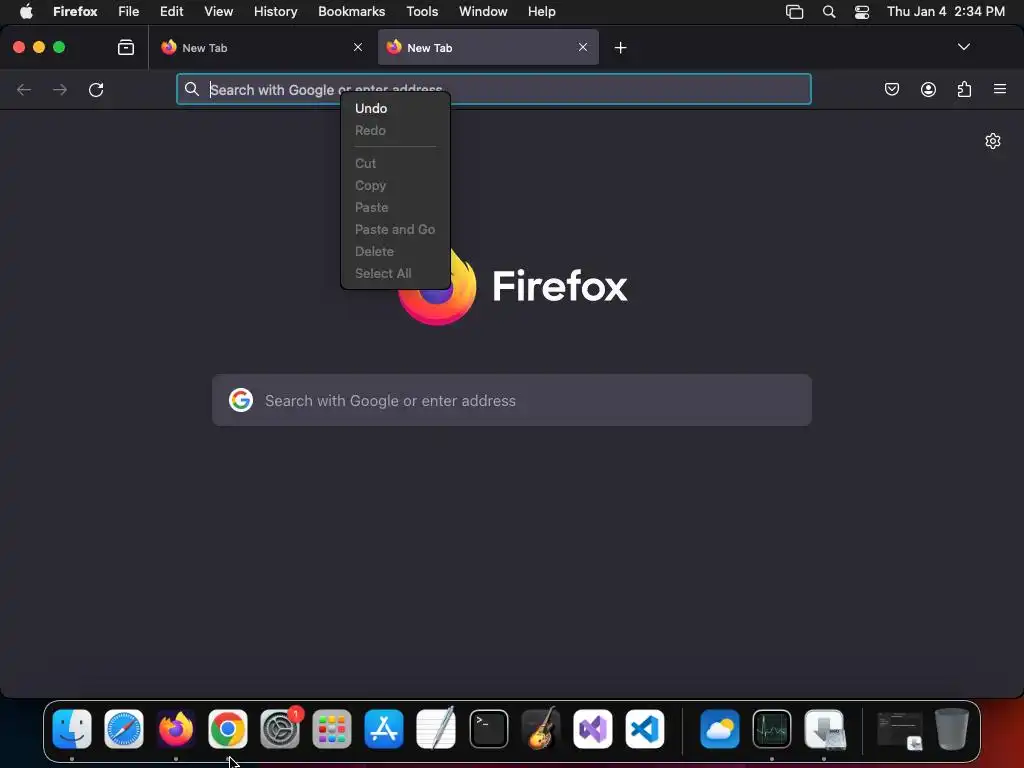
Task: Open the Help menu
Action: point(541,12)
